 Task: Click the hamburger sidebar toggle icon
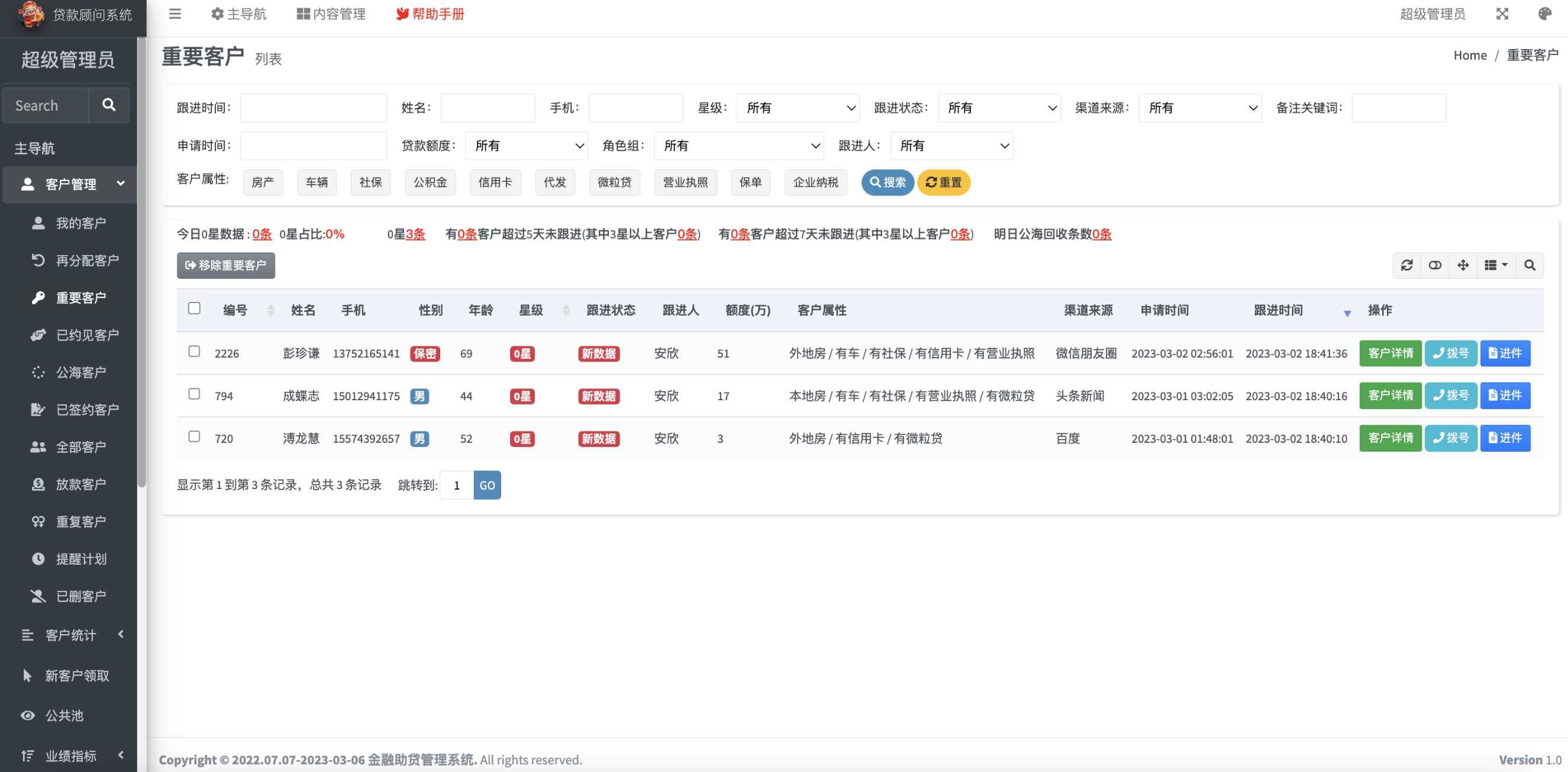(x=175, y=14)
